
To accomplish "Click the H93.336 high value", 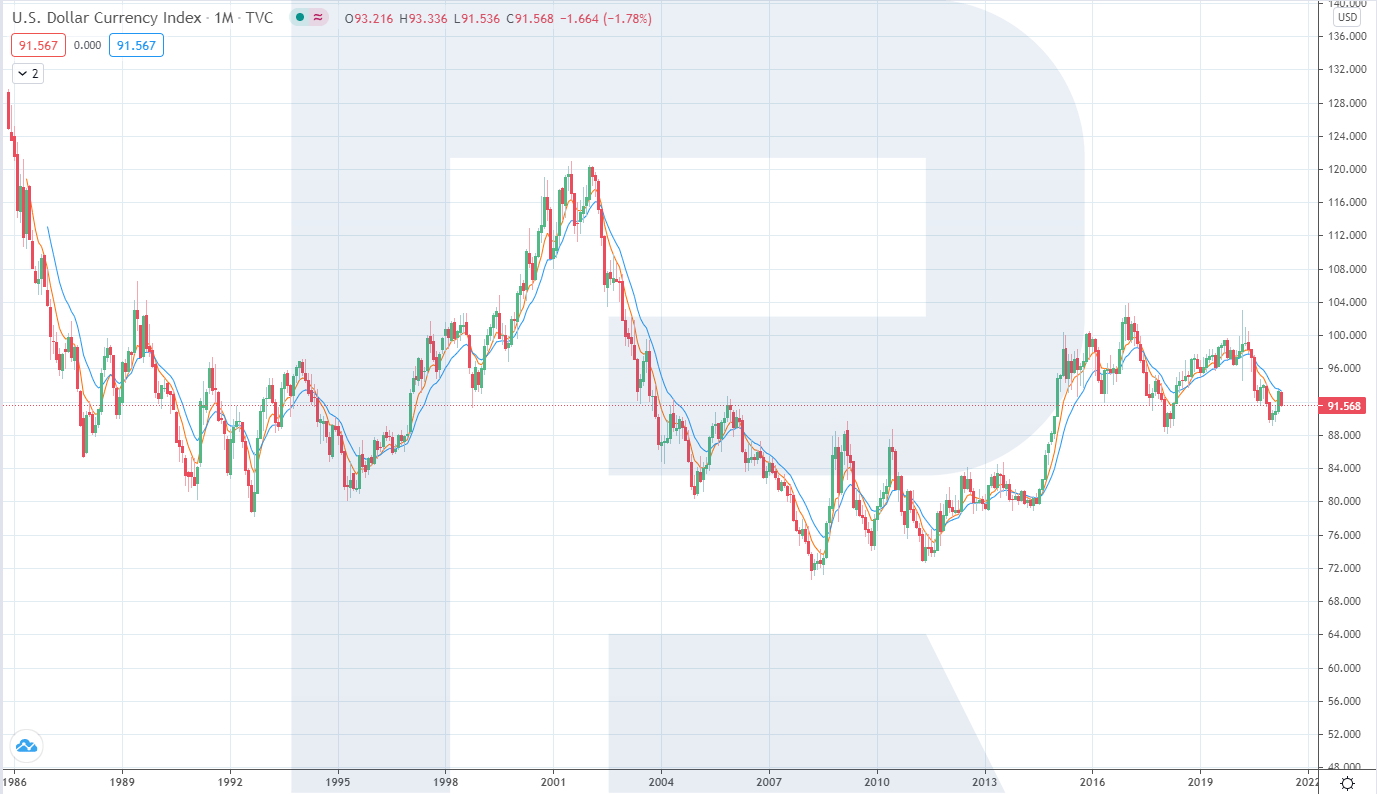I will [422, 18].
